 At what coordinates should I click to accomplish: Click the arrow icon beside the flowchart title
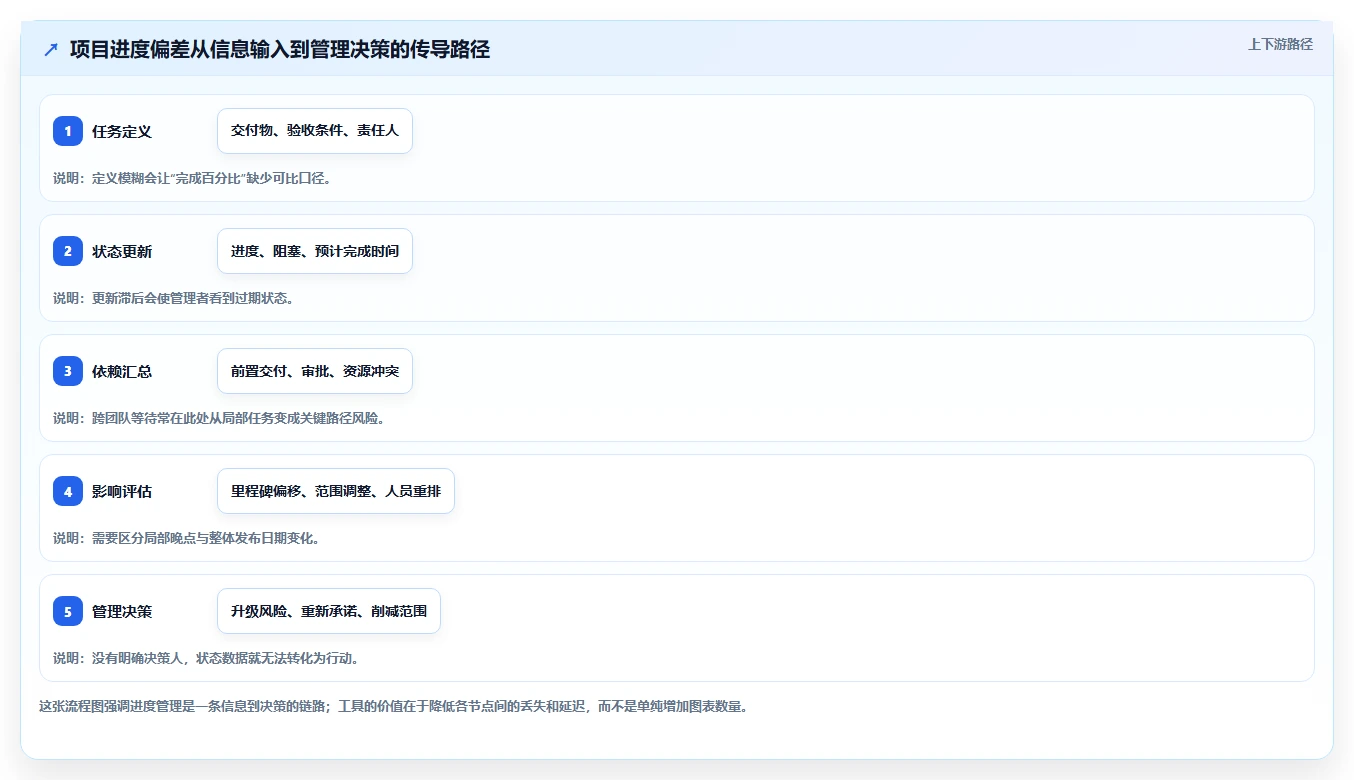click(51, 49)
